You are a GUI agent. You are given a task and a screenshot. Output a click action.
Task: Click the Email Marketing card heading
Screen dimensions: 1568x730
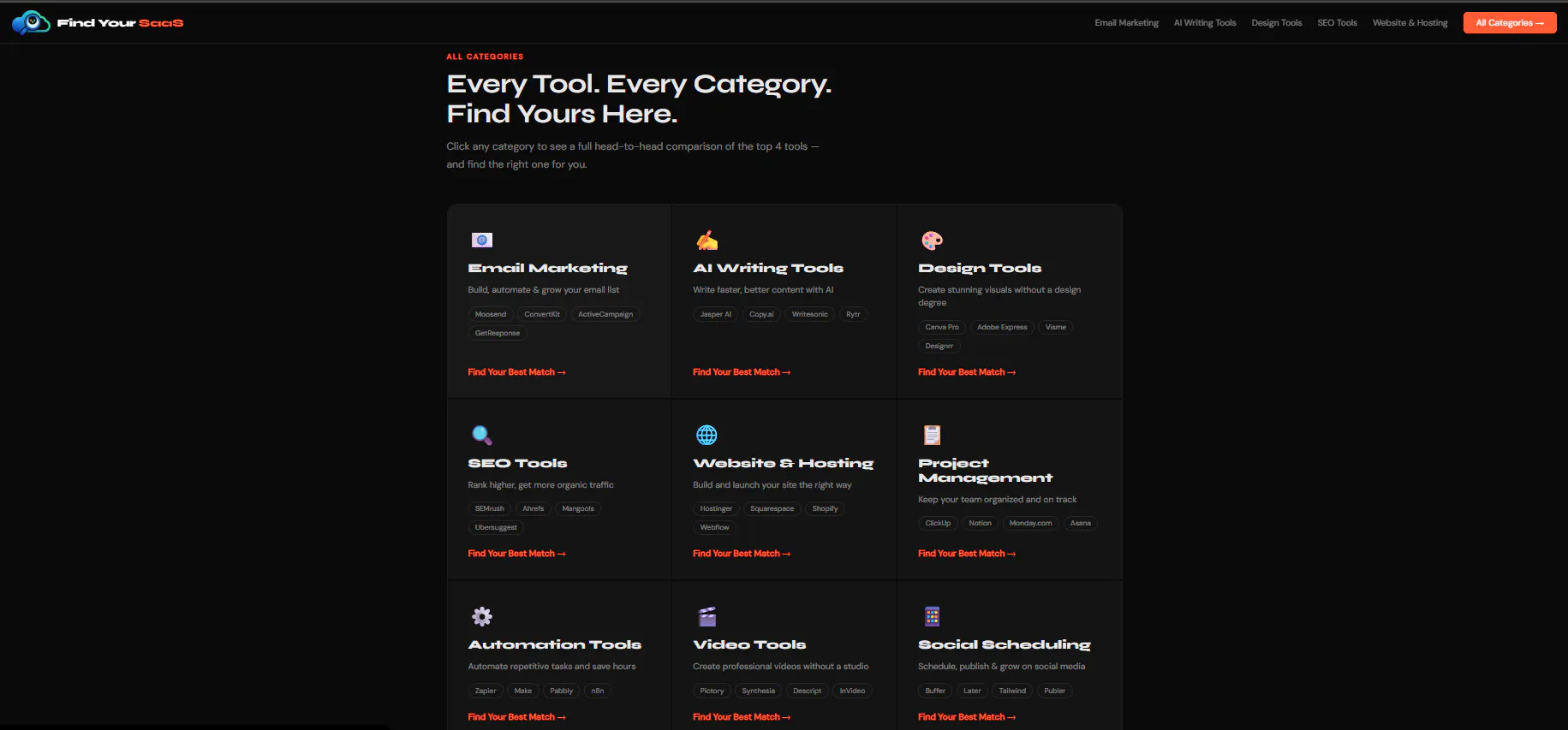tap(547, 269)
